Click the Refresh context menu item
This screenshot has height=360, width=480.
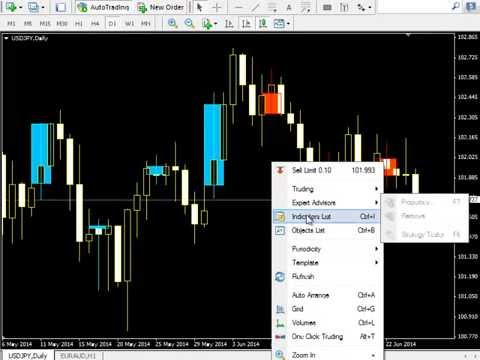[328, 276]
